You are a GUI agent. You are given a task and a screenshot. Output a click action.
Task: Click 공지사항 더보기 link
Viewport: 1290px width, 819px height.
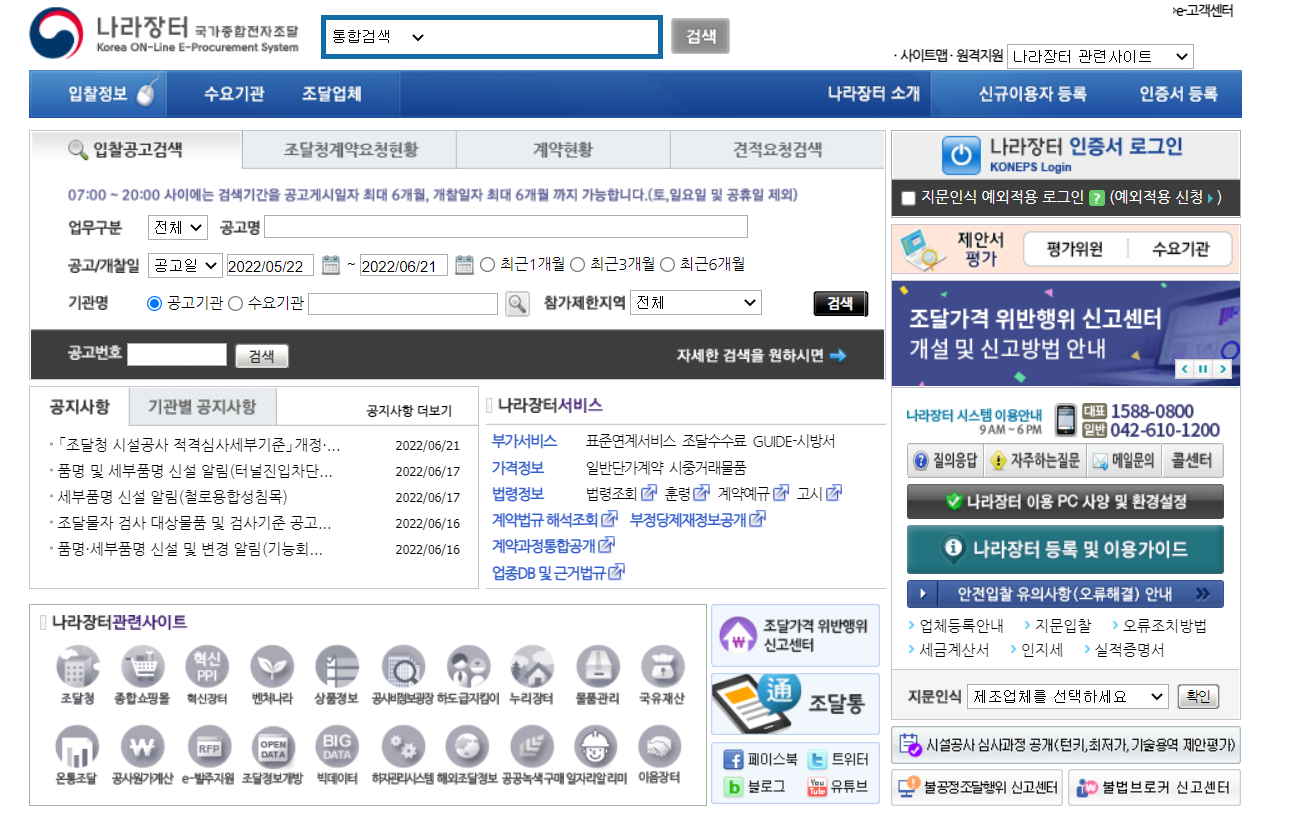click(x=408, y=411)
